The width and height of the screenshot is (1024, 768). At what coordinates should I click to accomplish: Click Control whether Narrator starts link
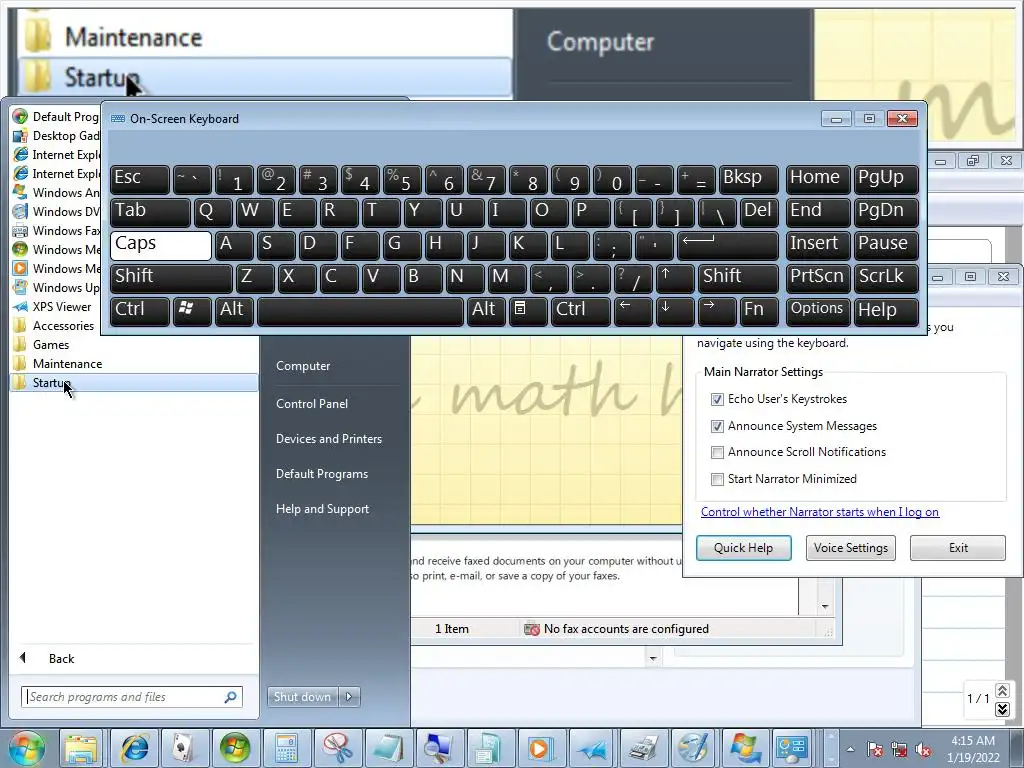tap(820, 512)
